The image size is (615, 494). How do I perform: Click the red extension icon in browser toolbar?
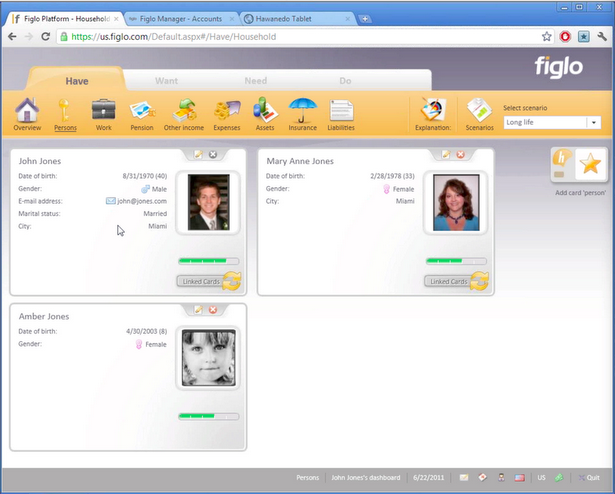[565, 36]
